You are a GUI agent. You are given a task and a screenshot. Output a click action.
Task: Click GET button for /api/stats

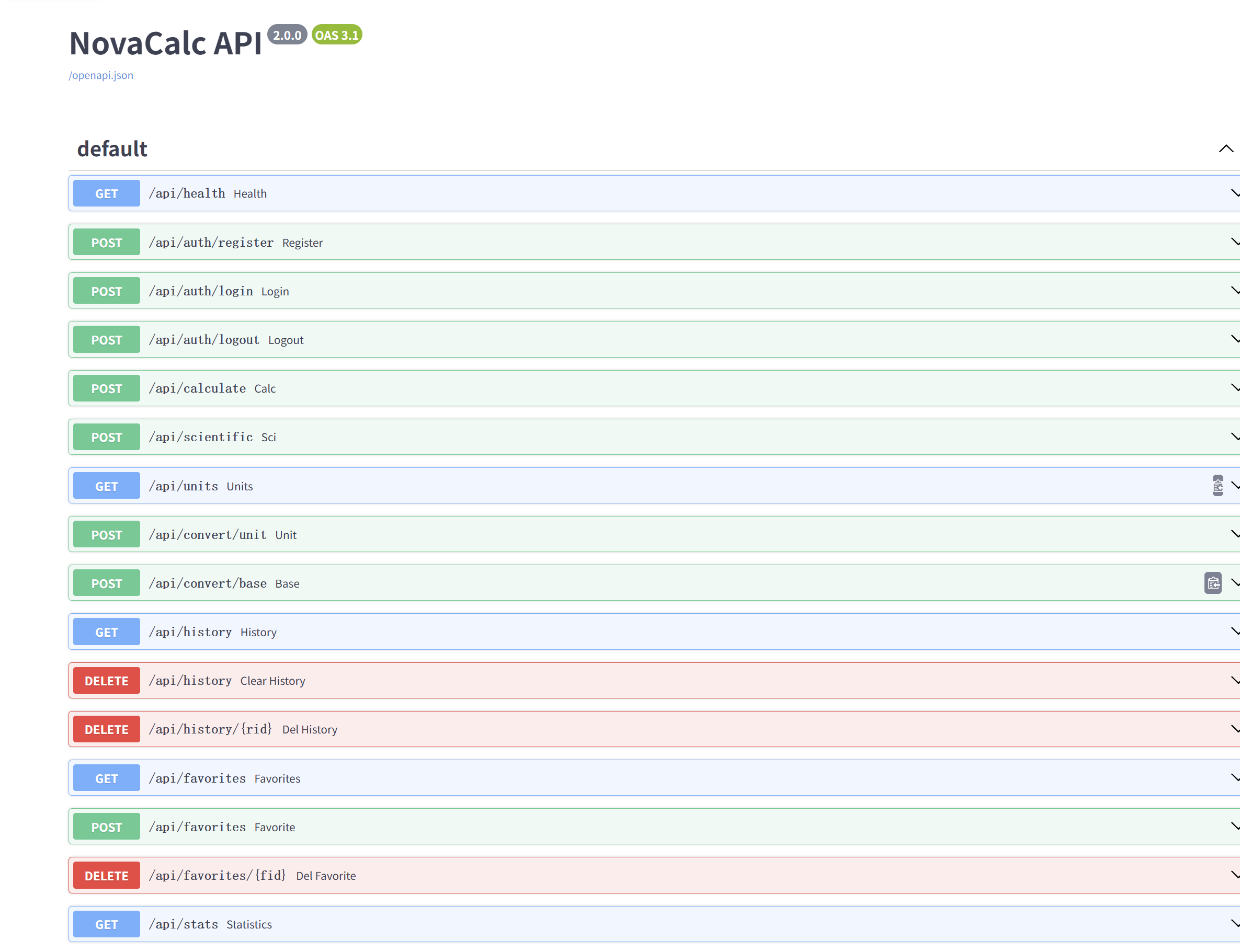click(107, 924)
